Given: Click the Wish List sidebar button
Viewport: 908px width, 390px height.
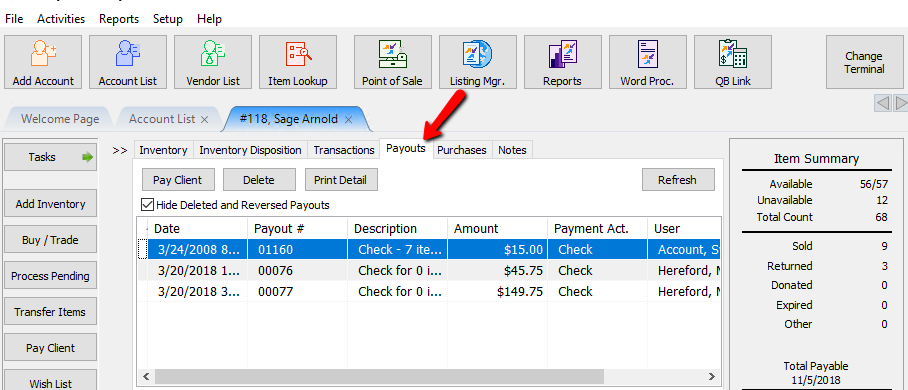Looking at the screenshot, I should (50, 380).
